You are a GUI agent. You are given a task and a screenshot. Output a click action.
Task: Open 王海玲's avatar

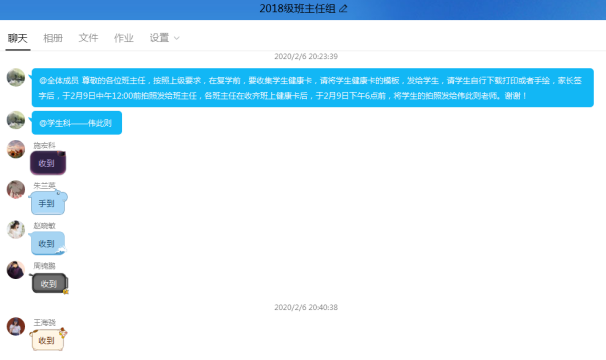[x=16, y=326]
